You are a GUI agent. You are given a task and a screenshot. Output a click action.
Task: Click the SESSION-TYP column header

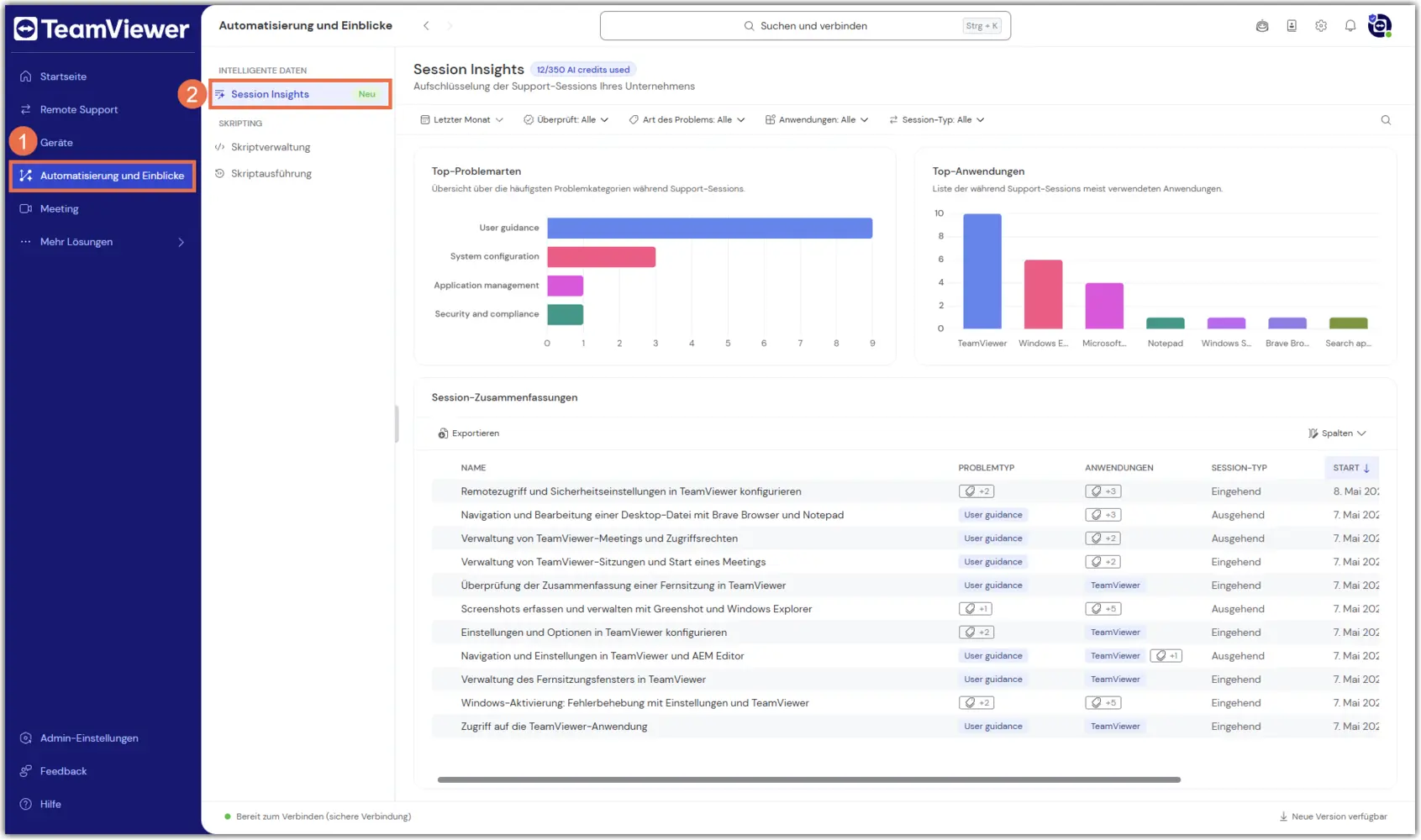click(x=1239, y=468)
